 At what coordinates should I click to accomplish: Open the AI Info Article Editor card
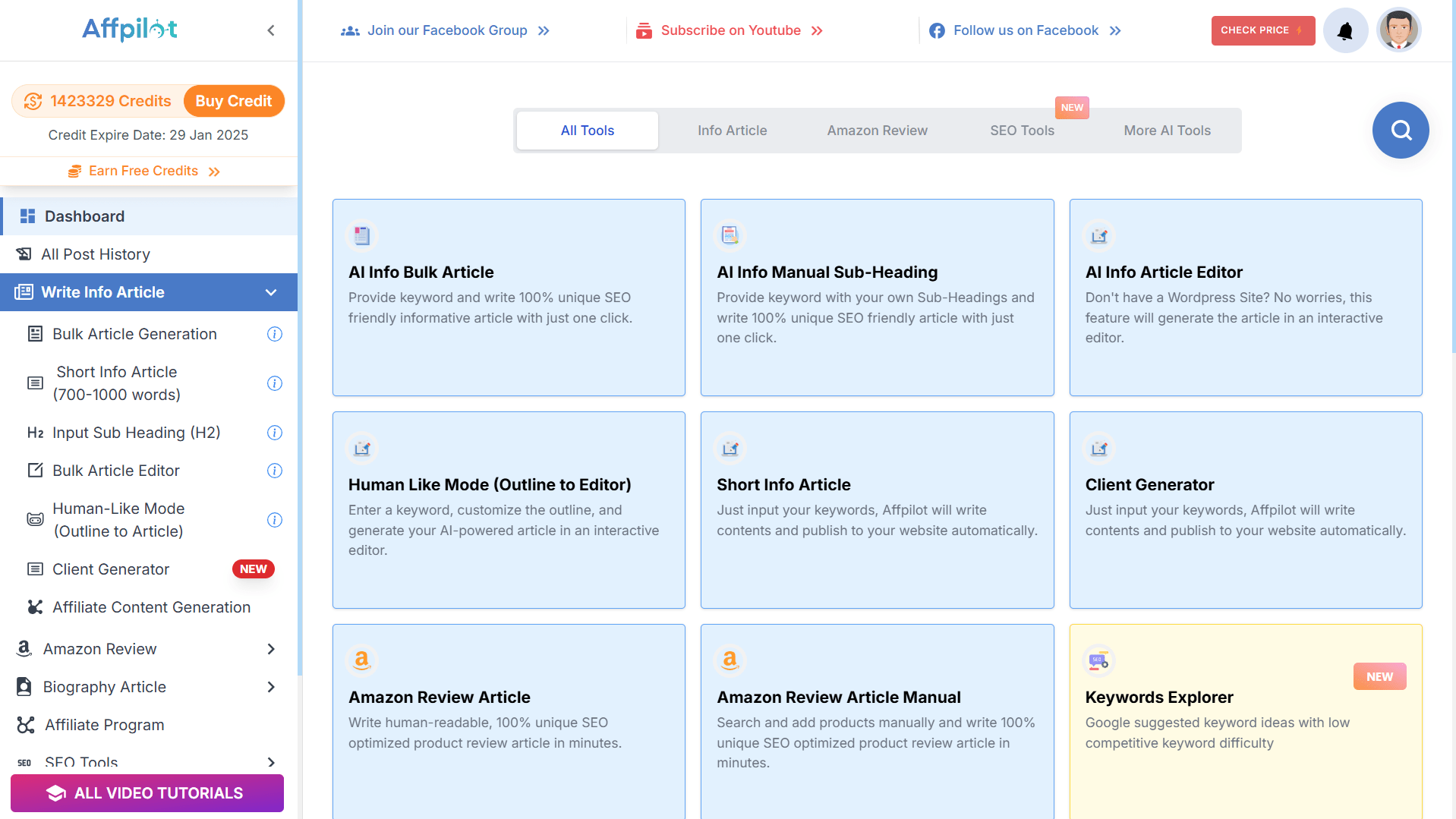pyautogui.click(x=1245, y=298)
